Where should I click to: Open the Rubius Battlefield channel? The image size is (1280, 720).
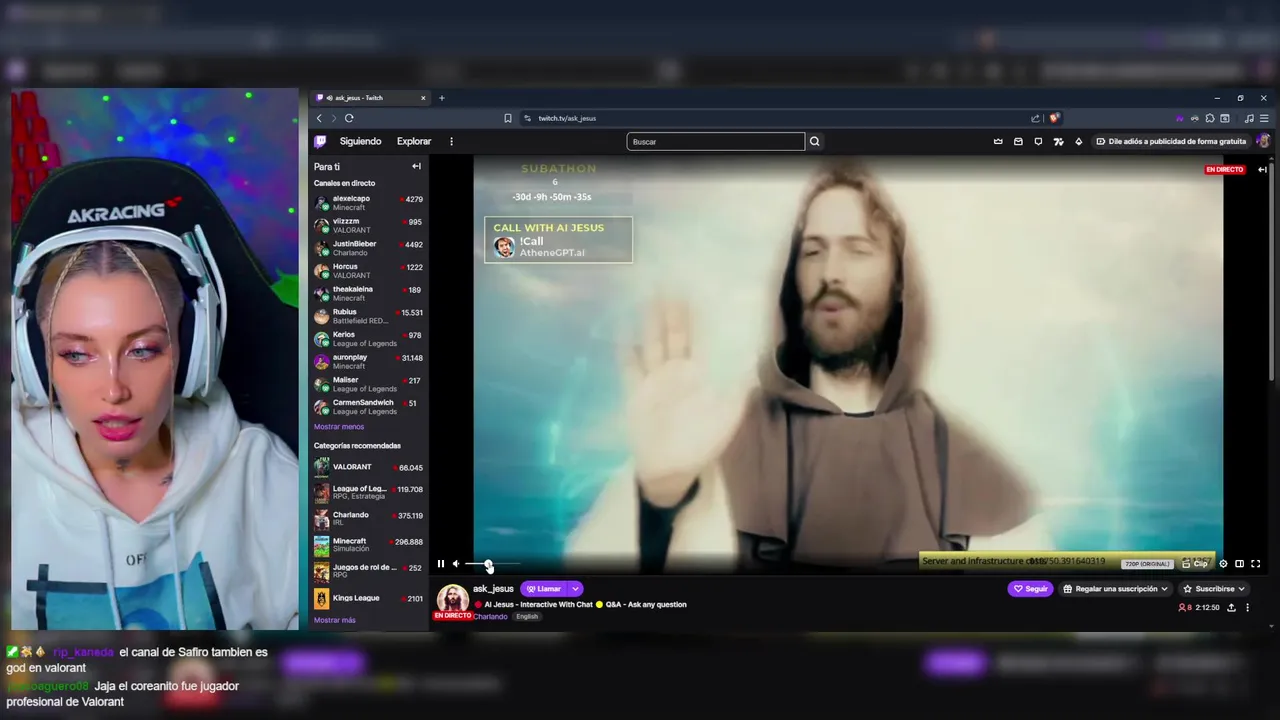click(x=369, y=316)
